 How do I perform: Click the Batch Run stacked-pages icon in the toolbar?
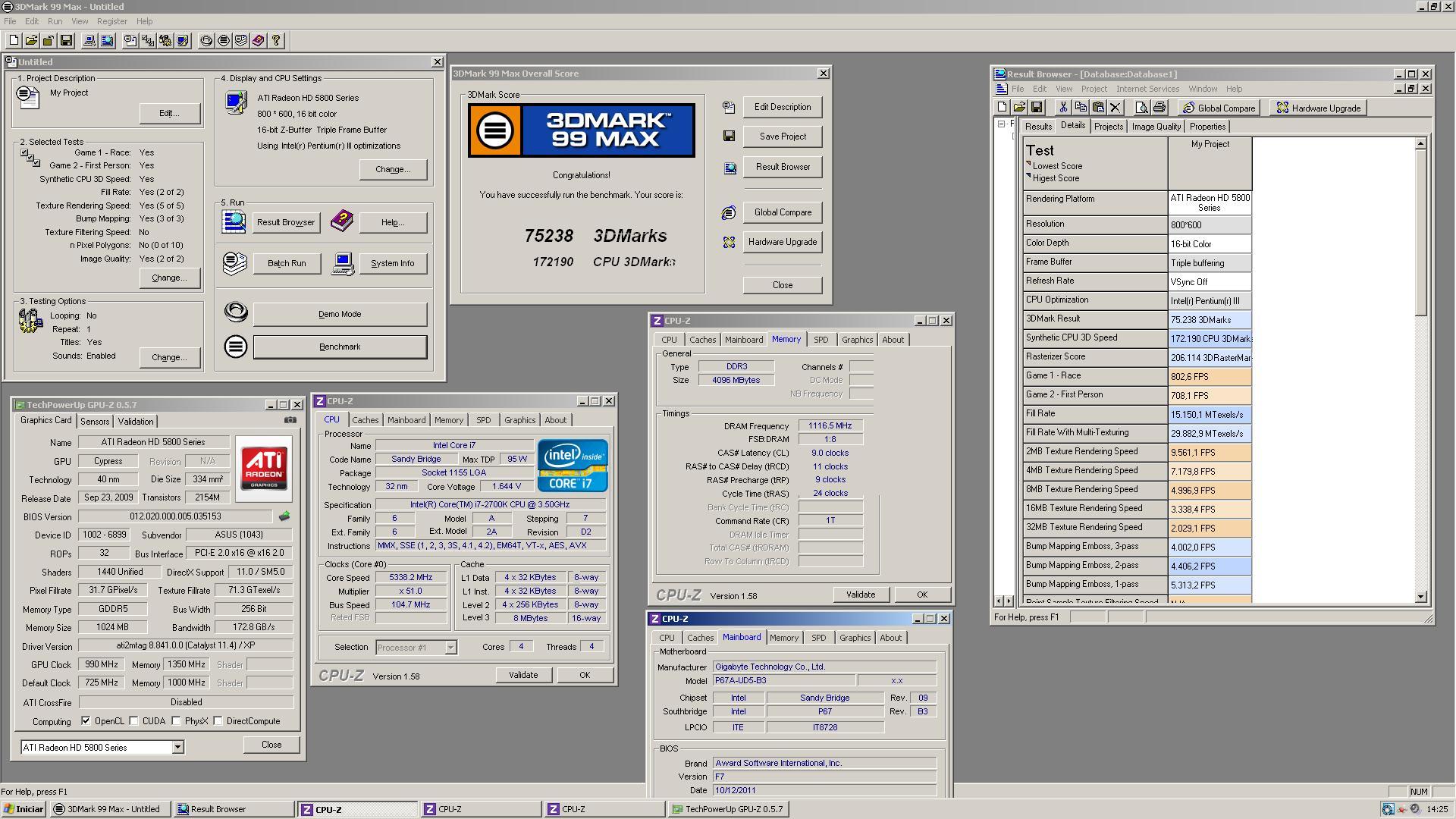(241, 41)
